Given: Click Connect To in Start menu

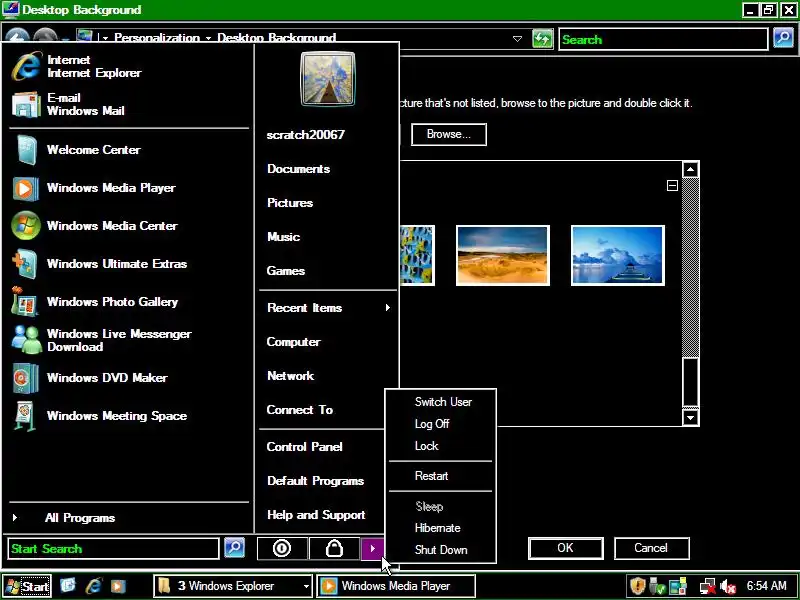Looking at the screenshot, I should pyautogui.click(x=299, y=410).
